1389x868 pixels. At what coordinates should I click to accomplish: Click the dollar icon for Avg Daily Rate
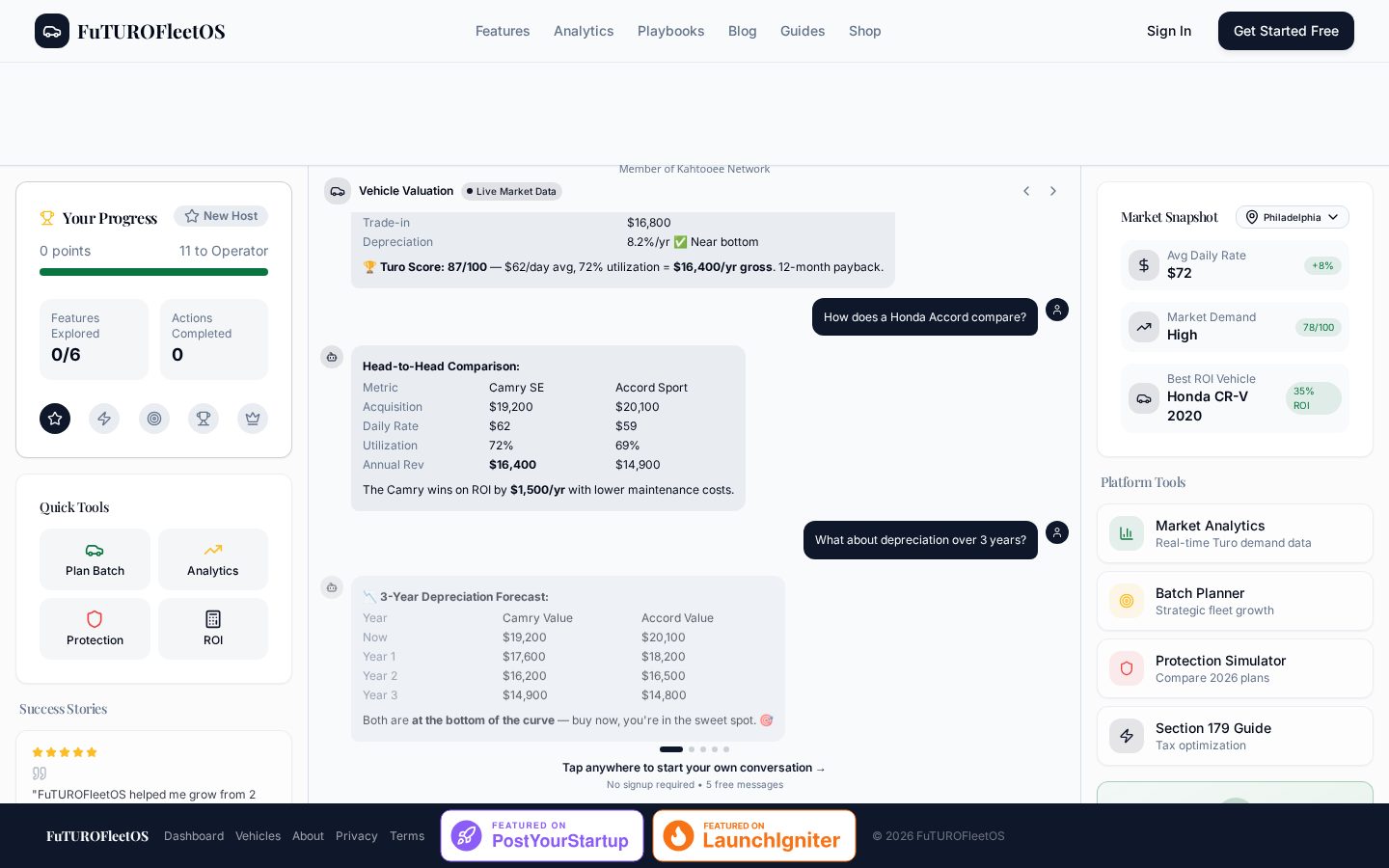(x=1144, y=265)
